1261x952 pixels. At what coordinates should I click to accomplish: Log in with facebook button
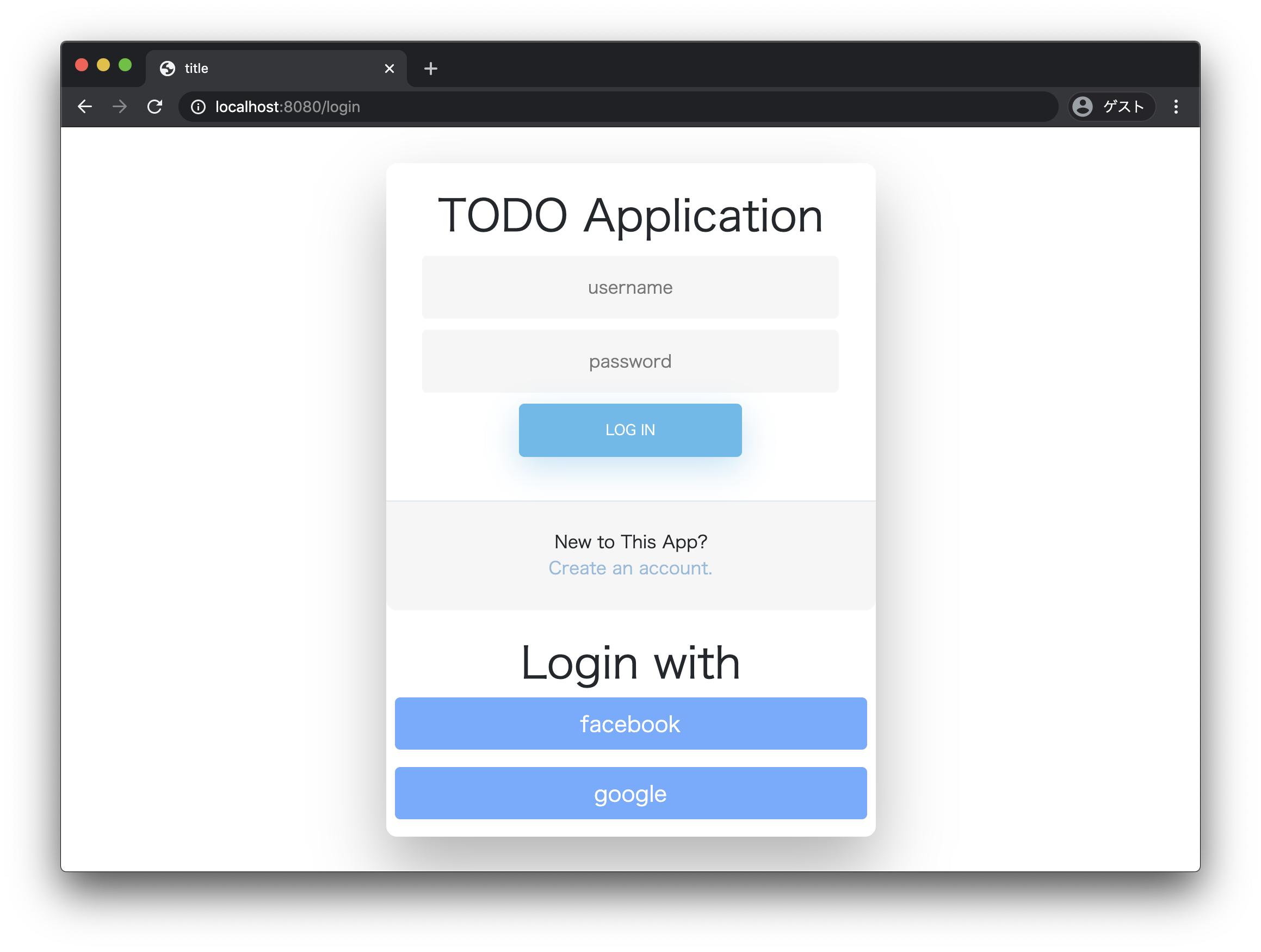[630, 724]
